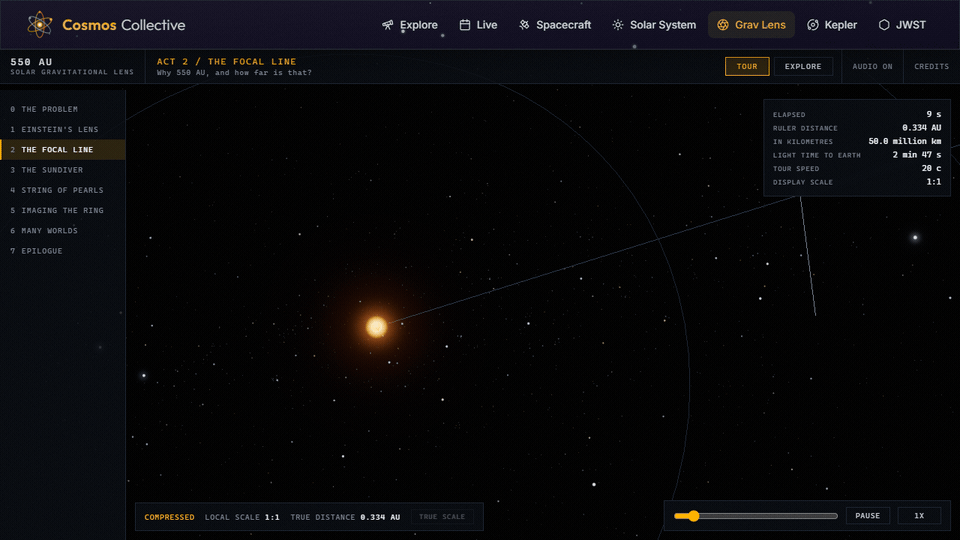Click the calendar icon beside Live
Image resolution: width=960 pixels, height=540 pixels.
[465, 25]
